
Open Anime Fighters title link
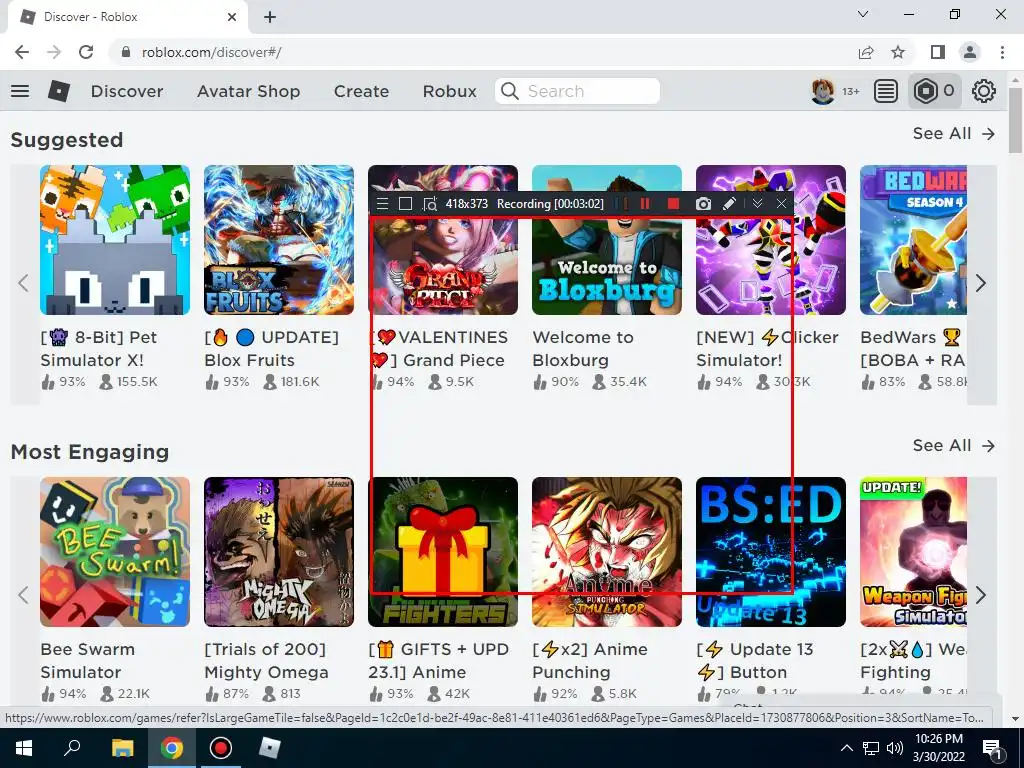point(438,661)
